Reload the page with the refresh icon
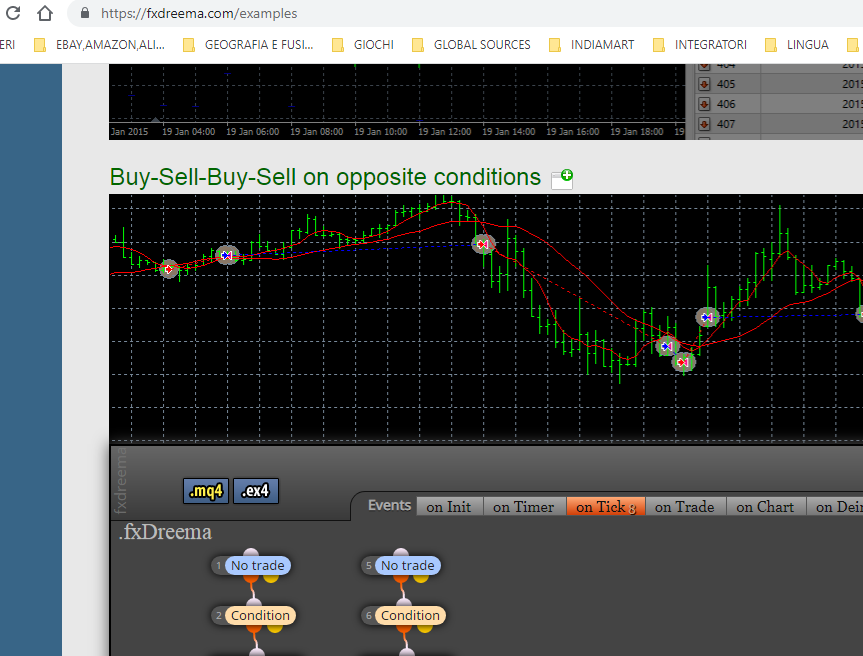 (x=12, y=13)
